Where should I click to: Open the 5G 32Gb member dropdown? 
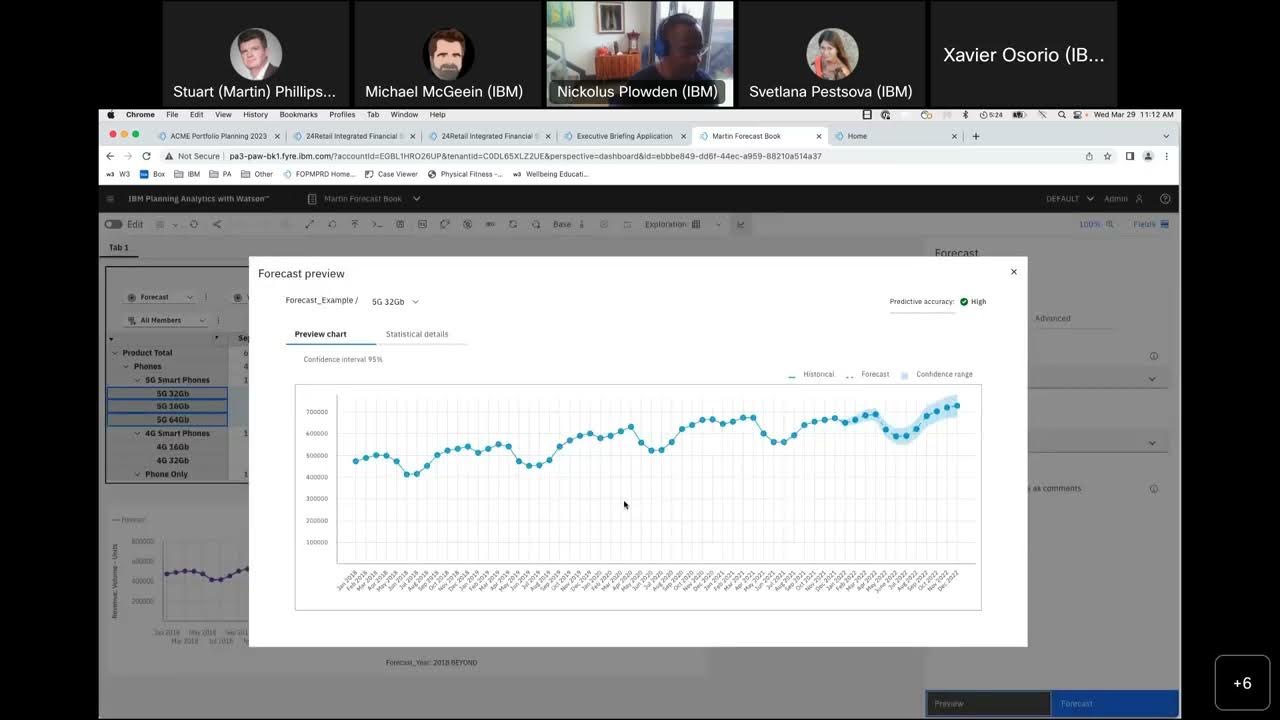(395, 301)
